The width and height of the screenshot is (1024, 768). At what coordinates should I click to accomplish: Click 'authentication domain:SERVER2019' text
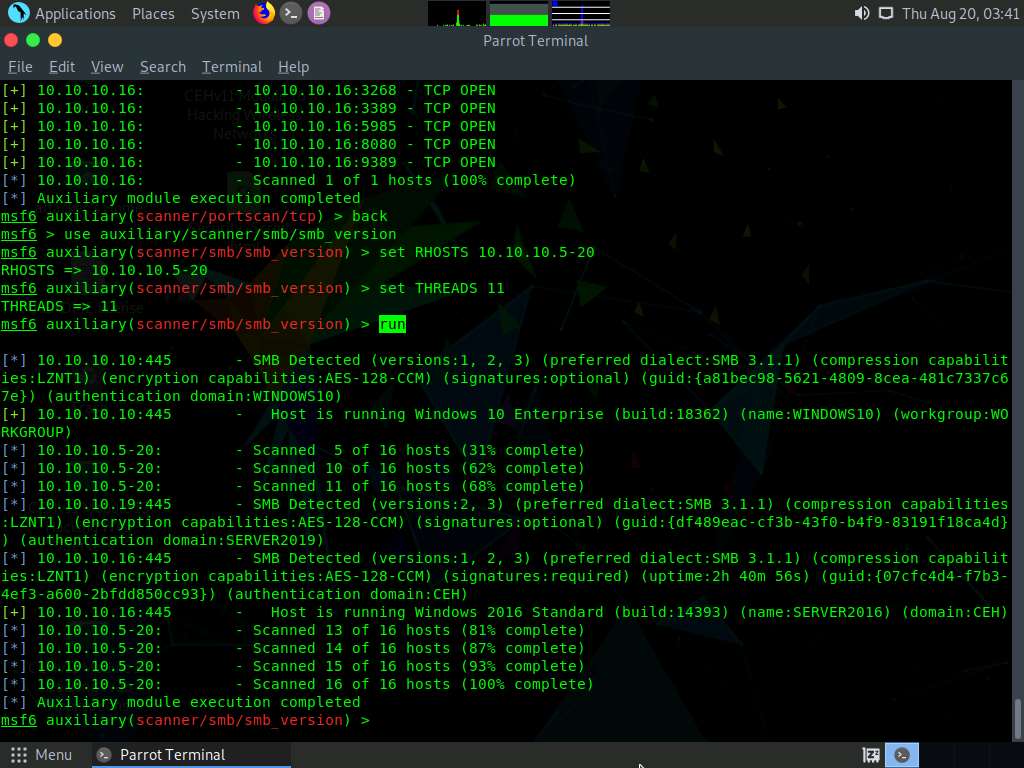(x=172, y=541)
